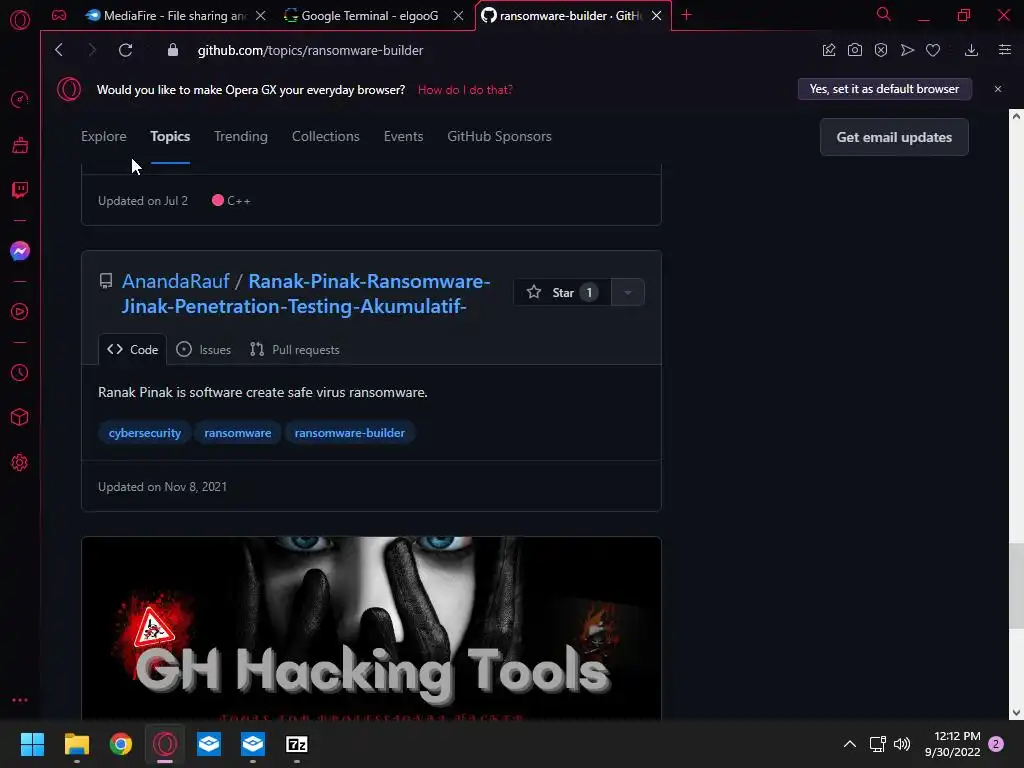
Task: Open Windows Start menu
Action: pyautogui.click(x=32, y=744)
